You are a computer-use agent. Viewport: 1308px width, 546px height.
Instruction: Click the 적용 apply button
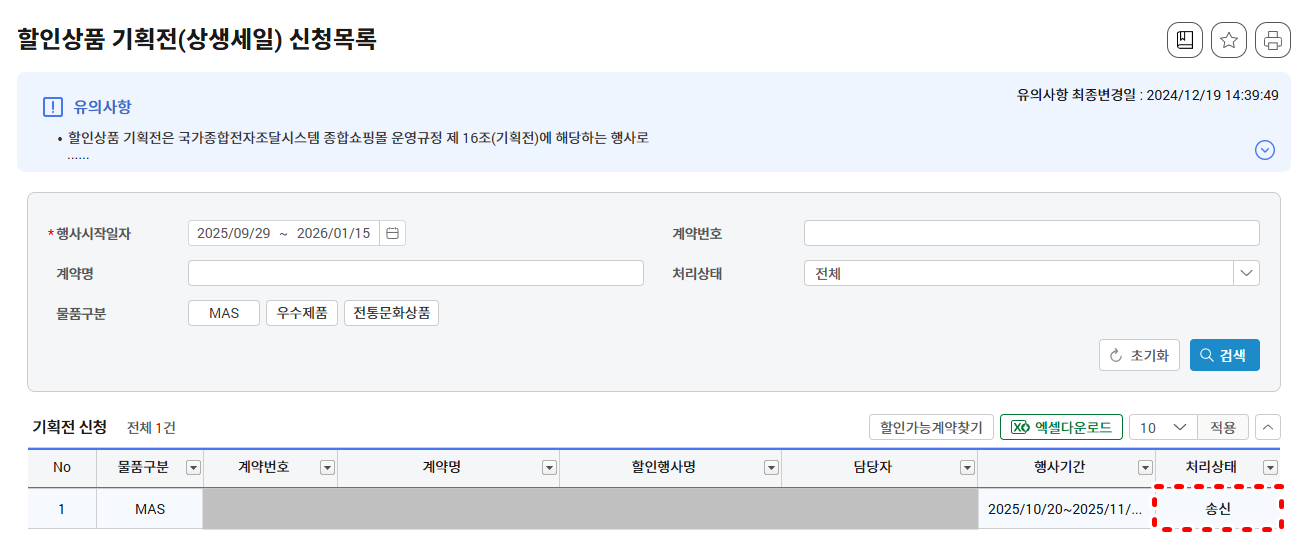tap(1223, 427)
